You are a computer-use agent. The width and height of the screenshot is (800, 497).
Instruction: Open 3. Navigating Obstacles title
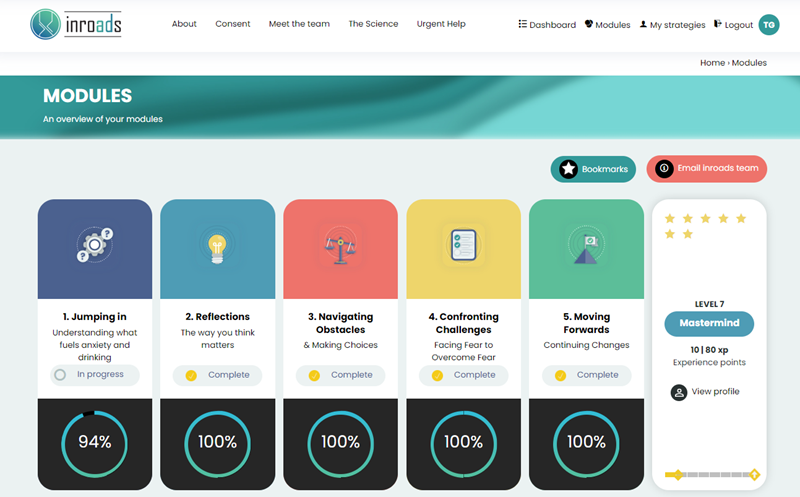click(x=340, y=323)
